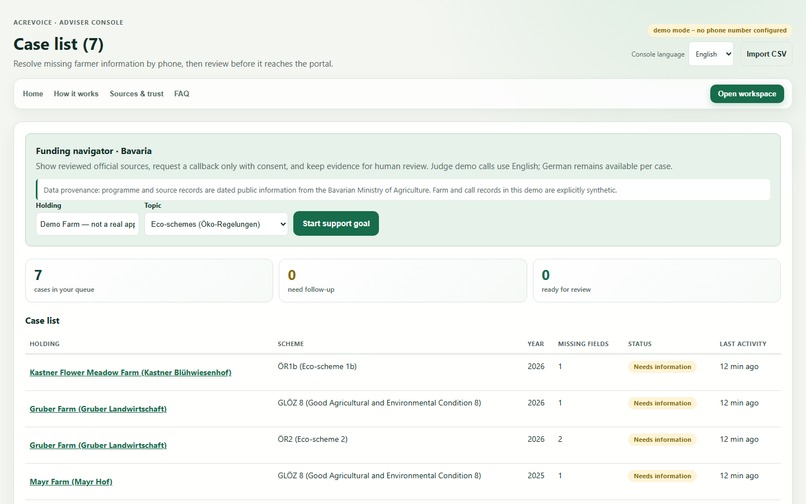Go to How it works page
The image size is (806, 504).
pos(76,94)
